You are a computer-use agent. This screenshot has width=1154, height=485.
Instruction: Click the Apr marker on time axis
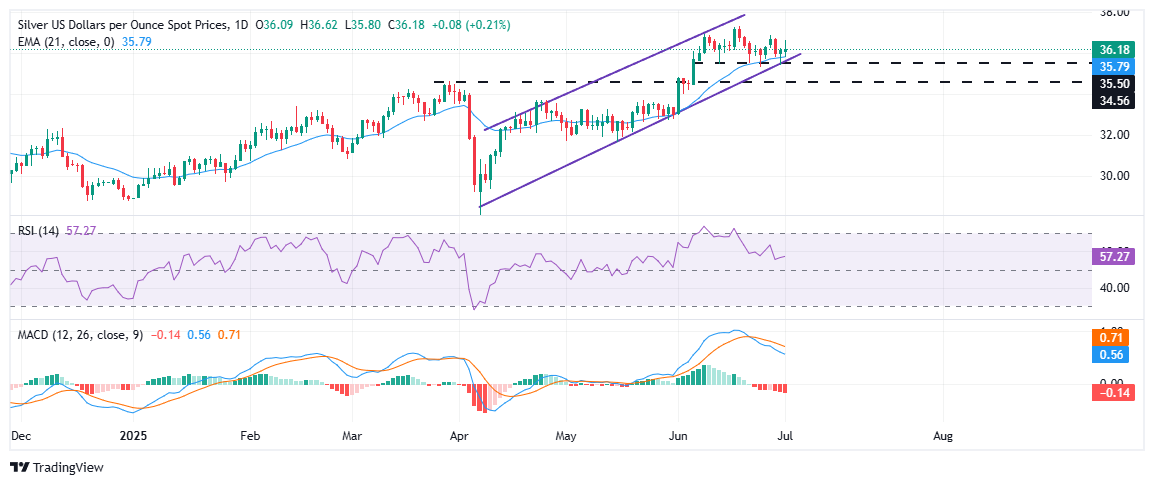point(460,436)
